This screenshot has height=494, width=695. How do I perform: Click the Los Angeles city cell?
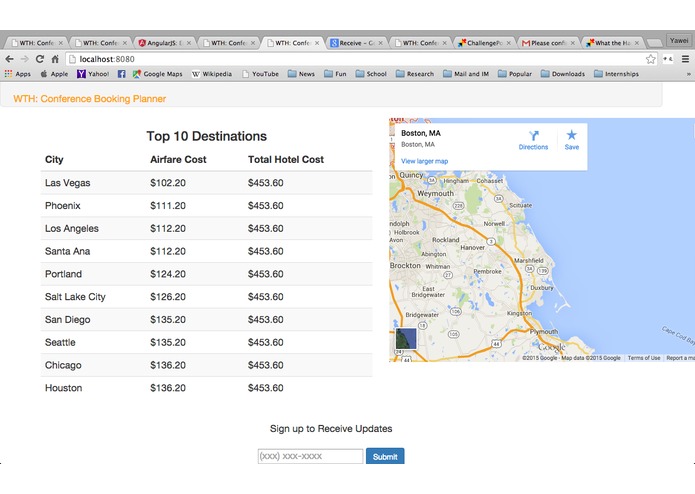(72, 229)
